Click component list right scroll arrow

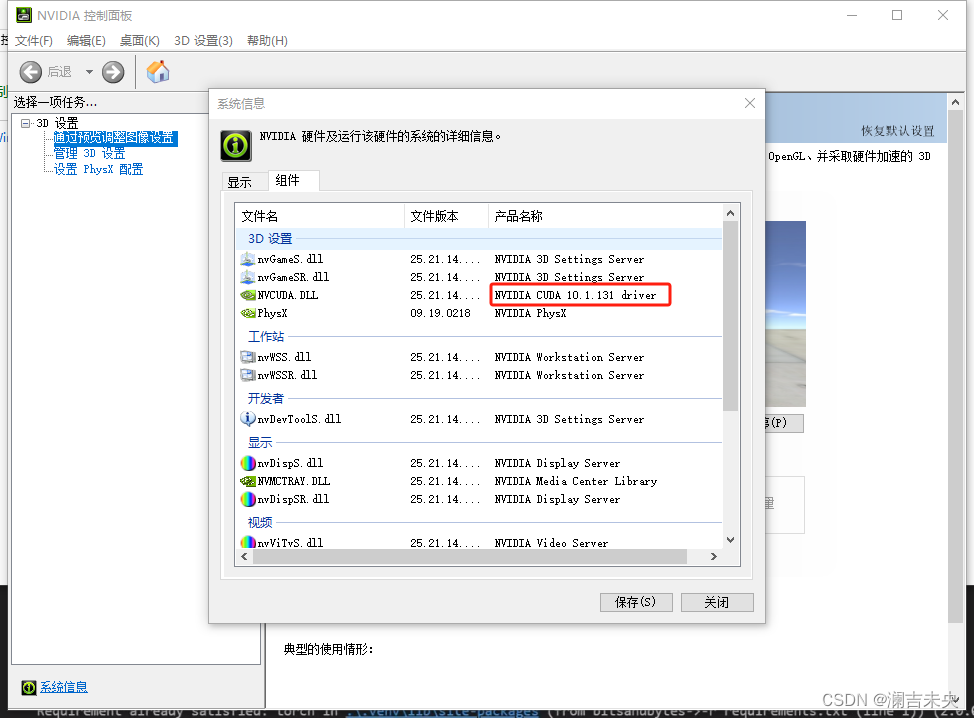(714, 557)
